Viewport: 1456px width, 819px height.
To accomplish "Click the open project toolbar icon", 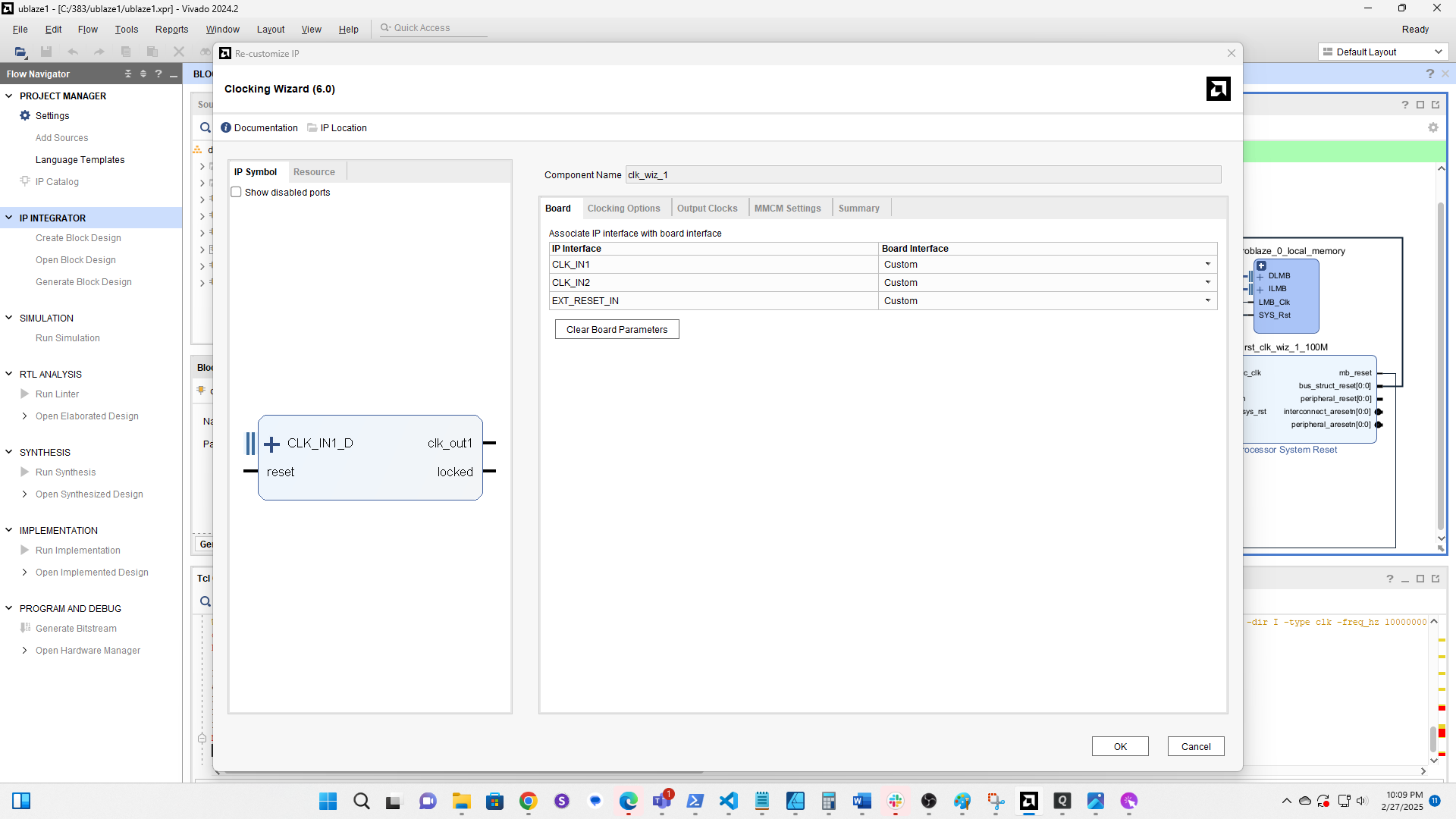I will pos(20,52).
